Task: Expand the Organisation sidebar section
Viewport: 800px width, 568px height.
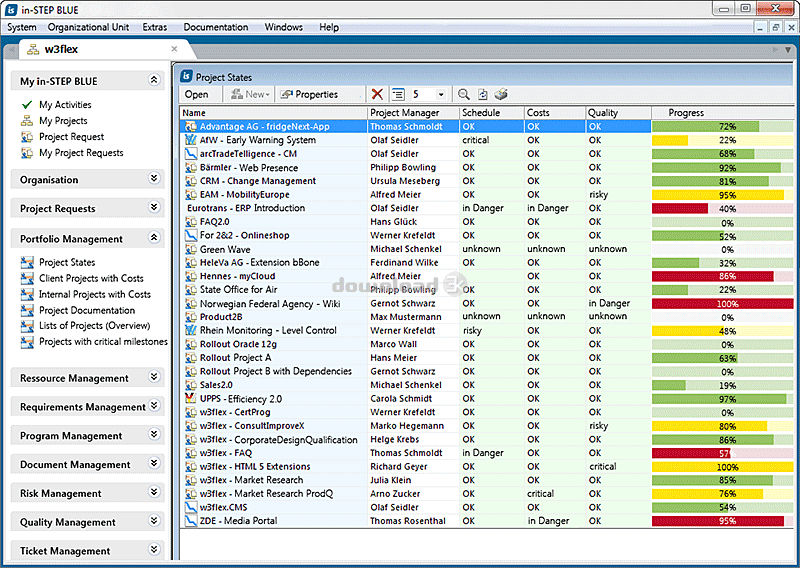Action: 154,179
